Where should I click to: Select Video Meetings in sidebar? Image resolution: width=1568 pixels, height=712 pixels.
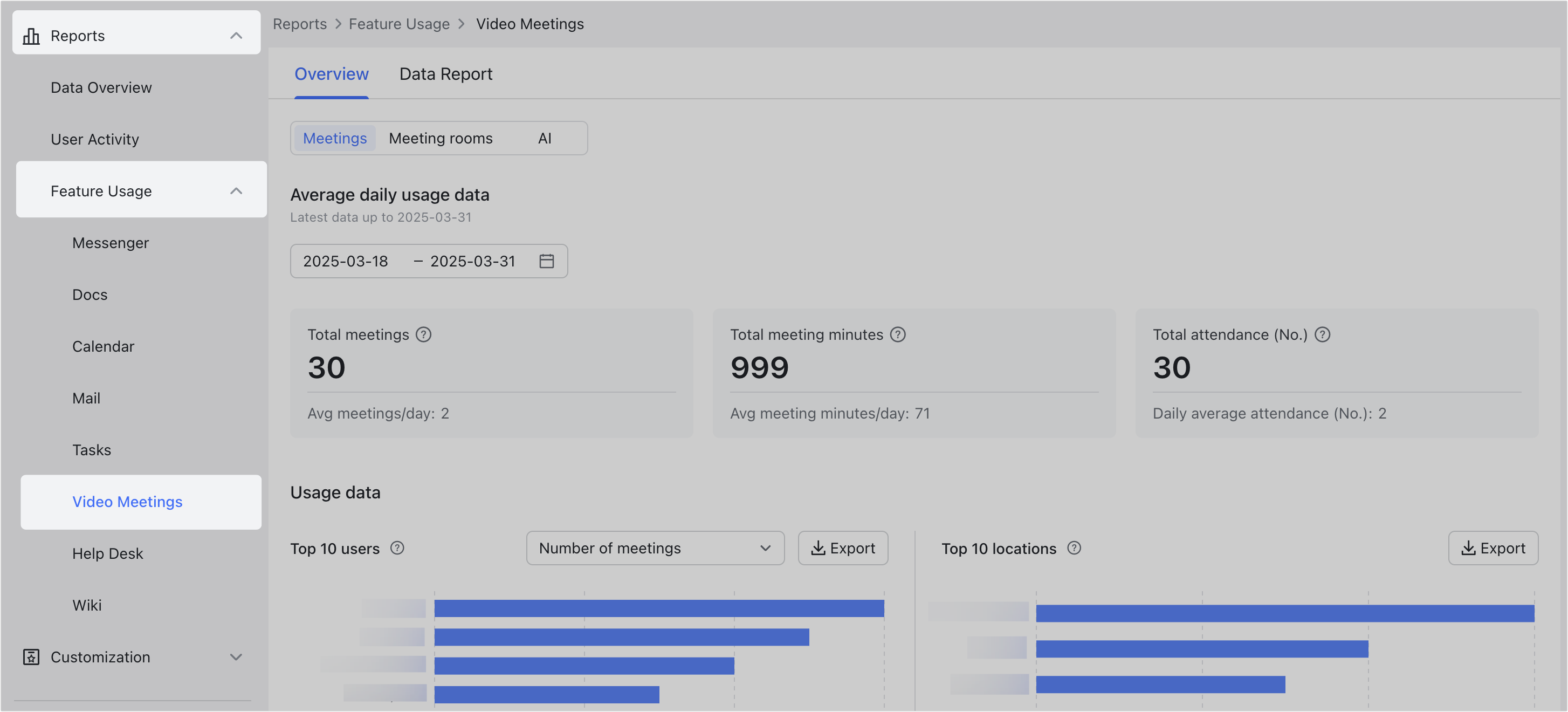[x=141, y=502]
